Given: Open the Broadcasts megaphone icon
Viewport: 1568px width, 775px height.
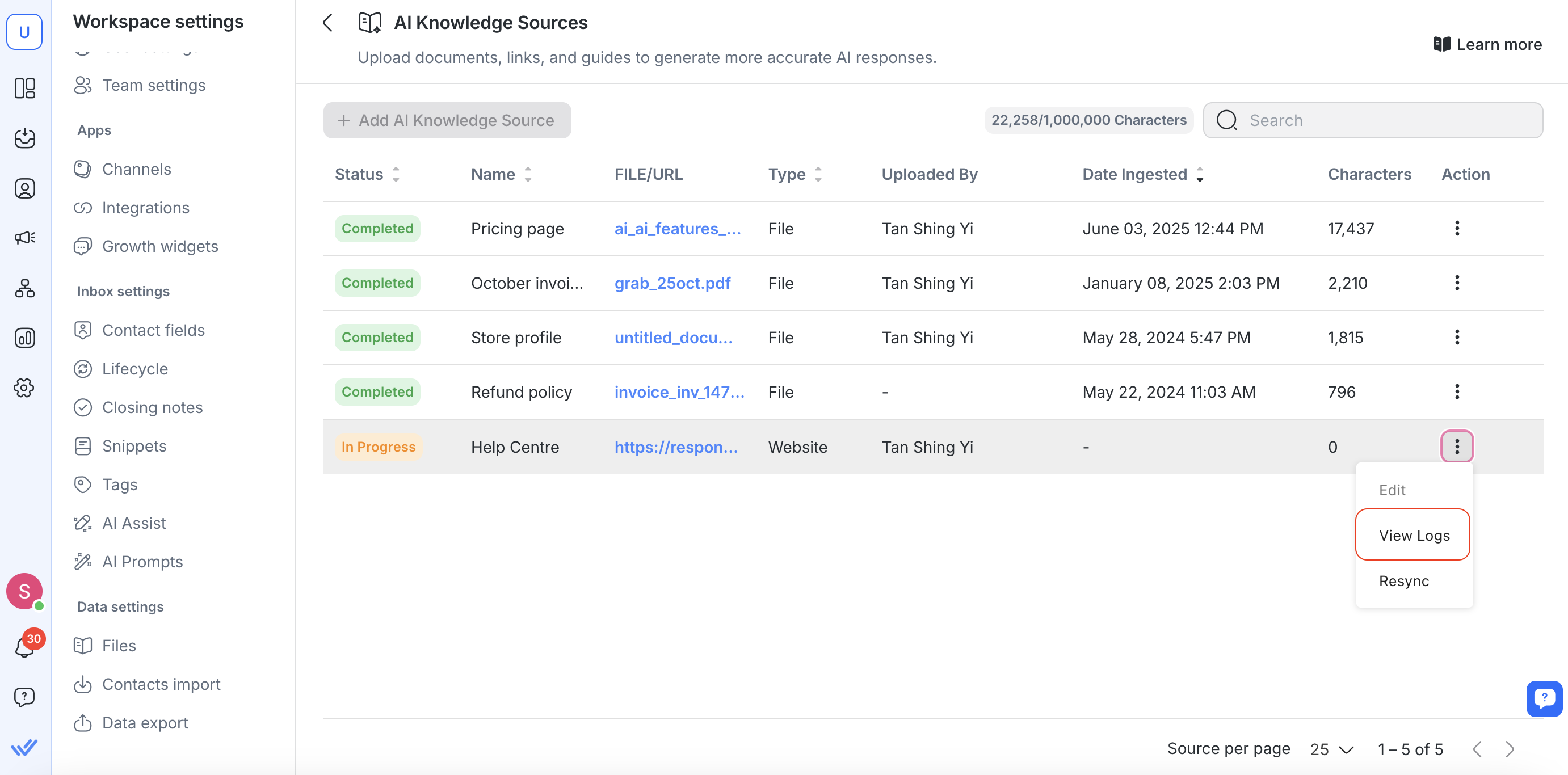Looking at the screenshot, I should tap(24, 237).
